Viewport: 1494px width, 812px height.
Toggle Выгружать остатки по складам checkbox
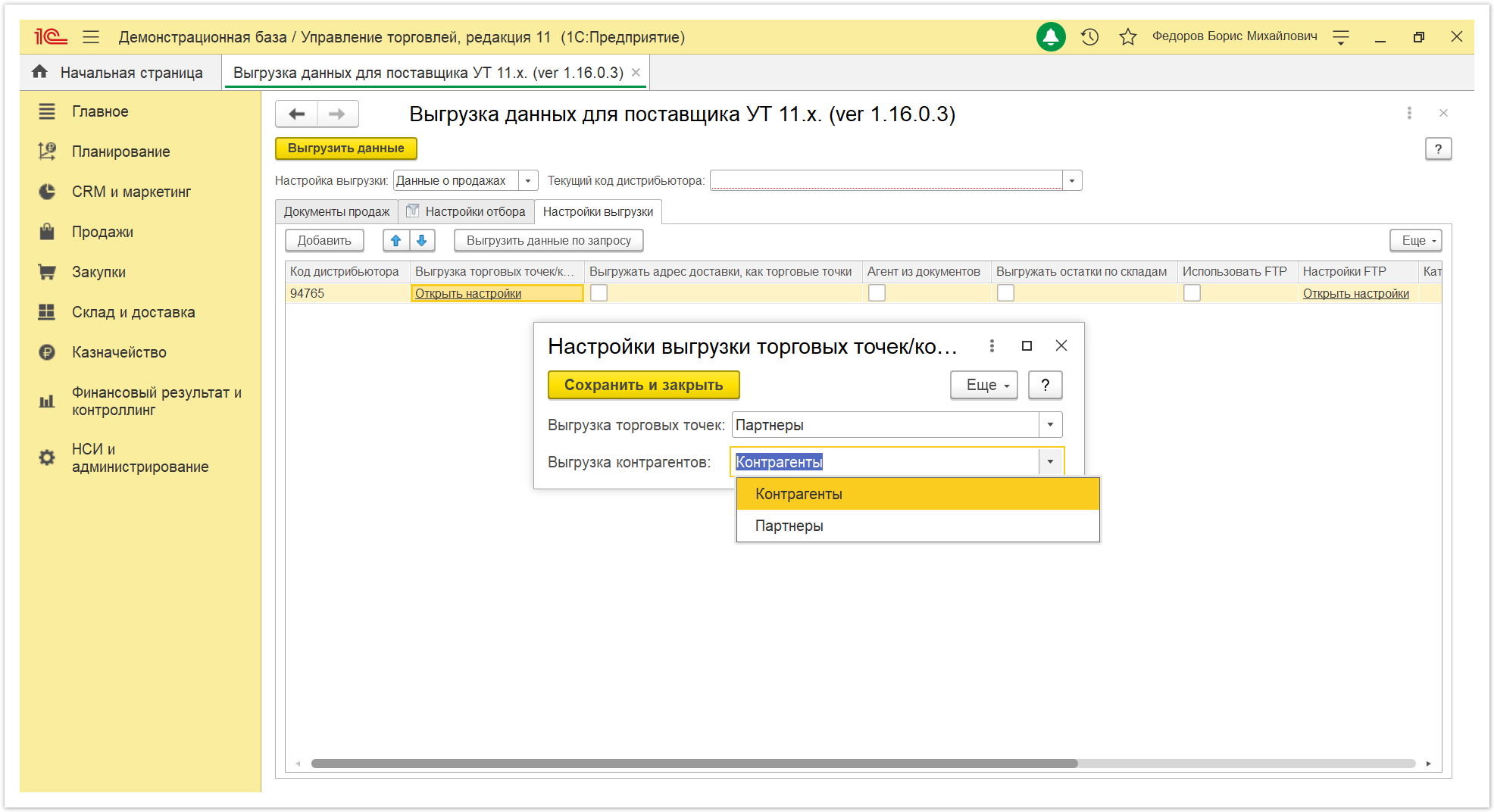(1005, 292)
